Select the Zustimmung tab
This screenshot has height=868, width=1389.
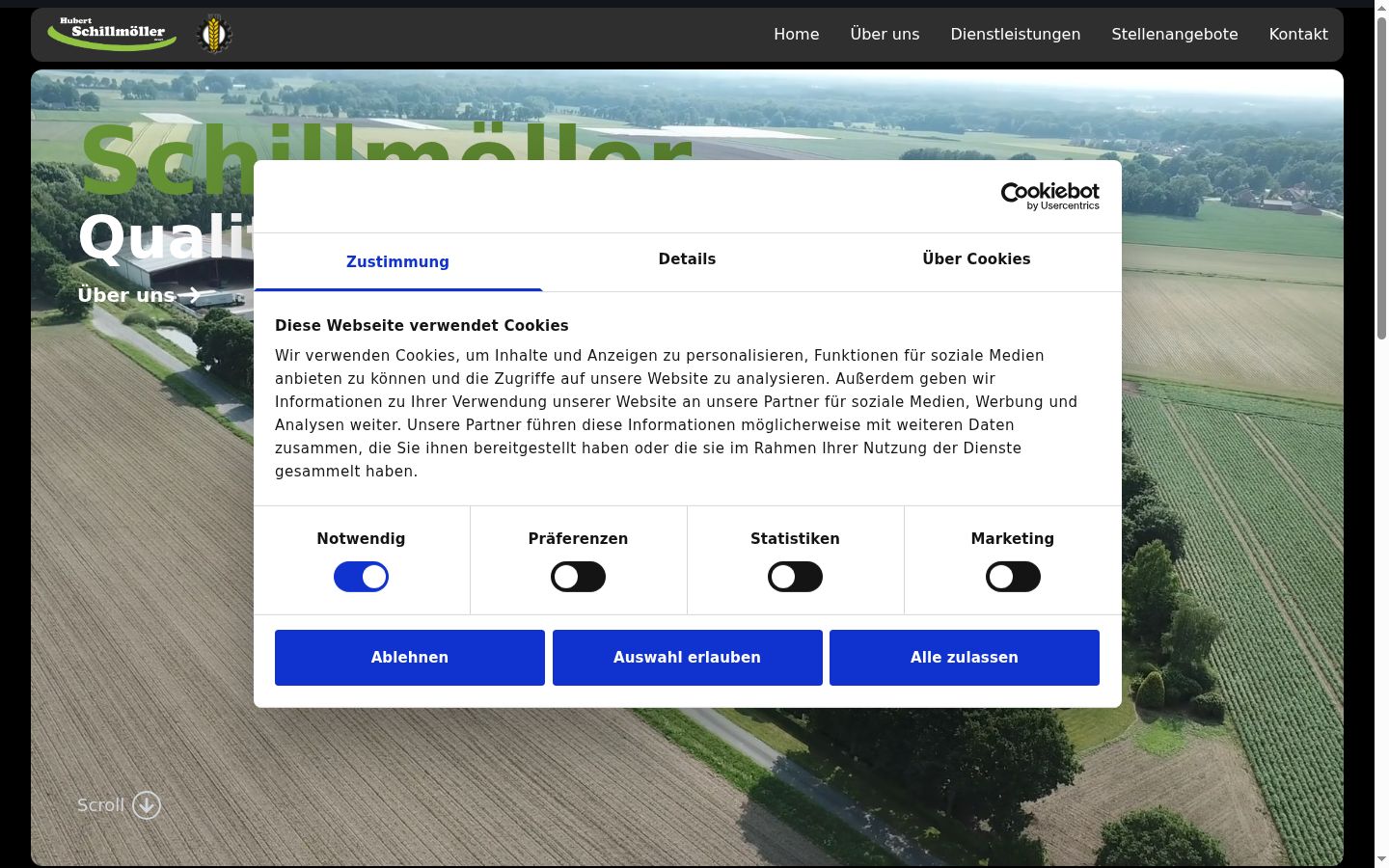click(397, 261)
